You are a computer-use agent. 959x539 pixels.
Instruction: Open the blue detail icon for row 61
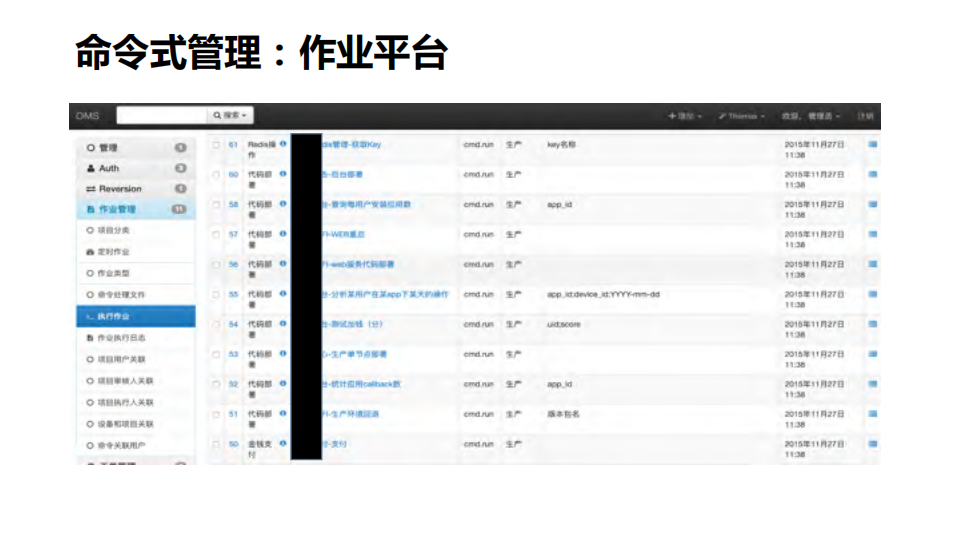[x=873, y=144]
